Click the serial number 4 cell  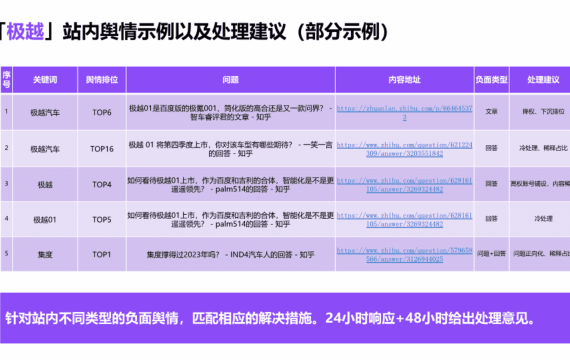pyautogui.click(x=7, y=219)
